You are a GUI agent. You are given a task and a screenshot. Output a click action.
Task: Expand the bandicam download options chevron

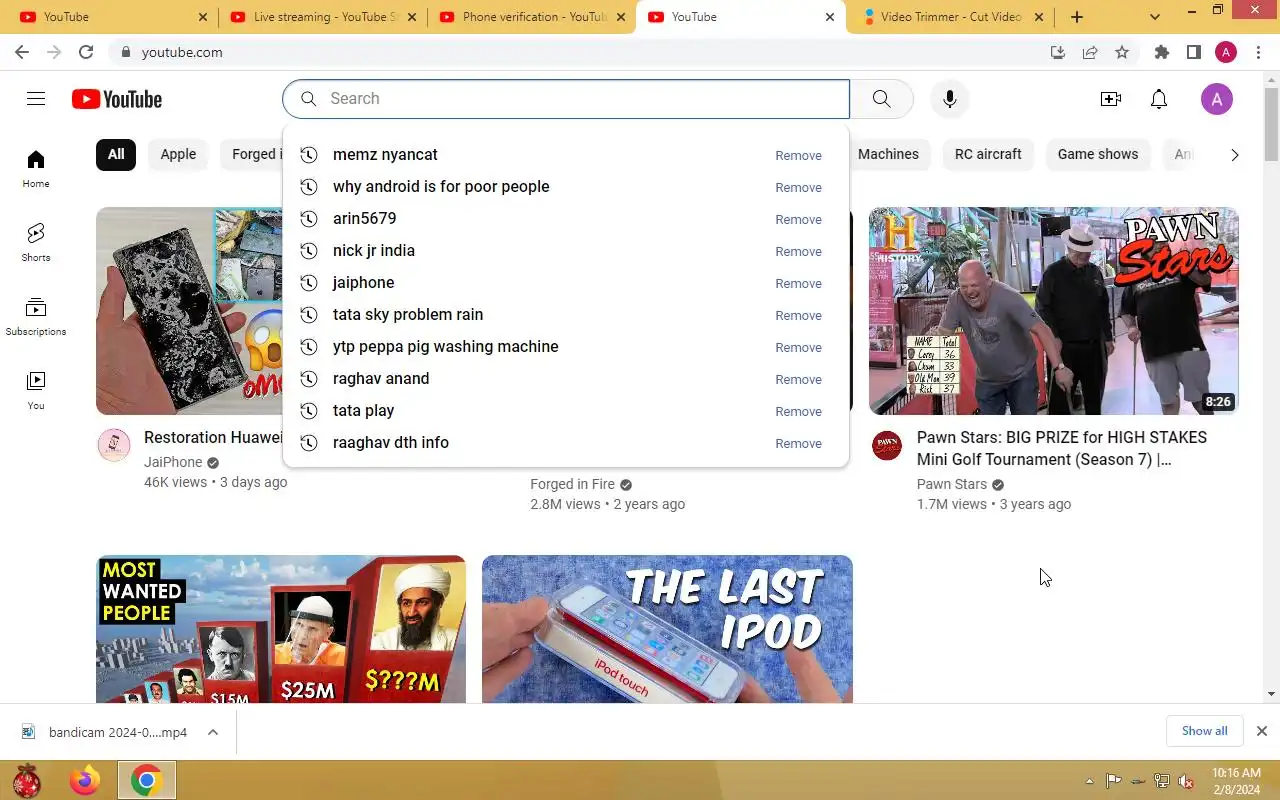tap(213, 732)
